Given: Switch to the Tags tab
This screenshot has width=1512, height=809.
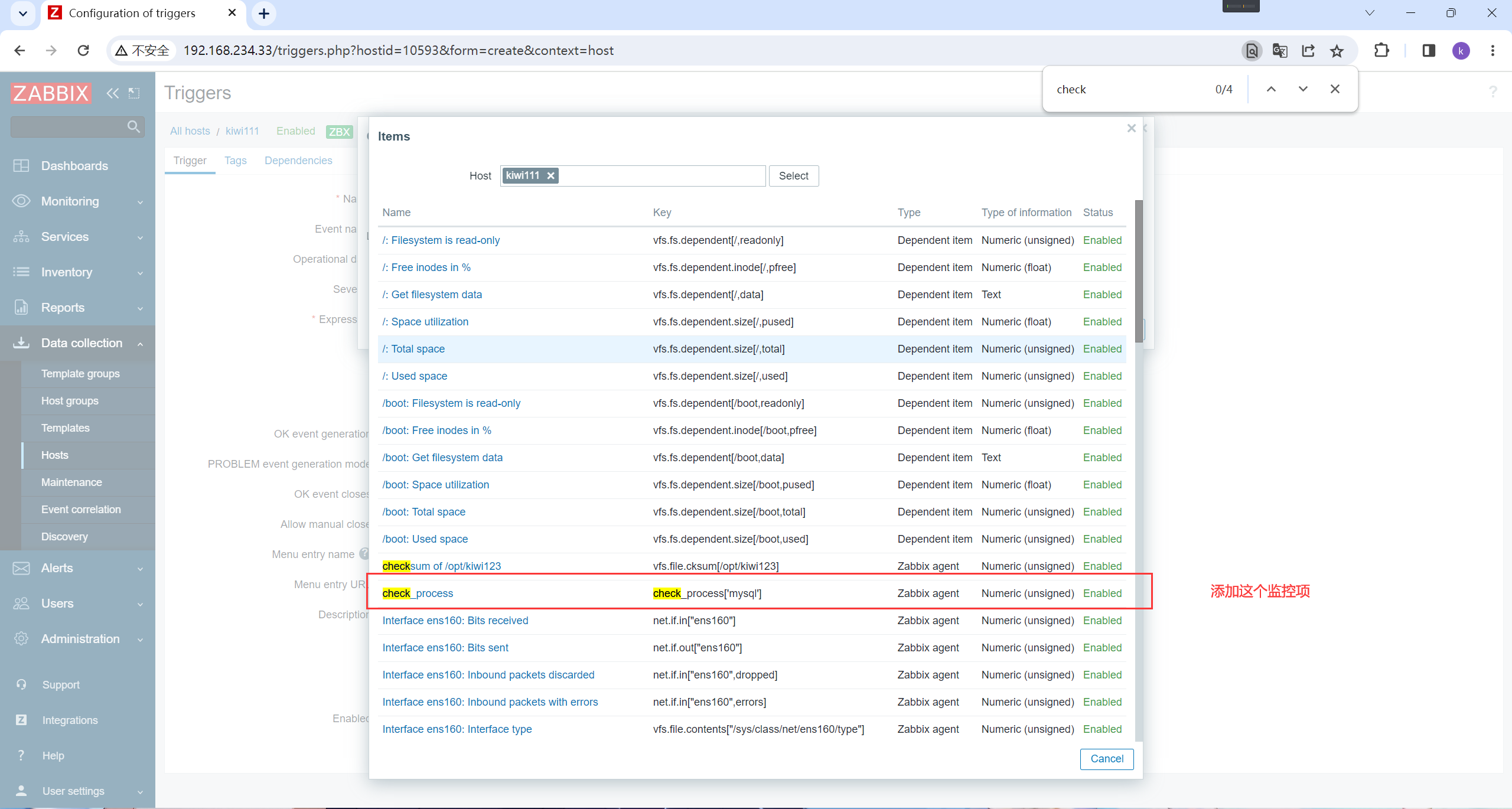Looking at the screenshot, I should 235,161.
